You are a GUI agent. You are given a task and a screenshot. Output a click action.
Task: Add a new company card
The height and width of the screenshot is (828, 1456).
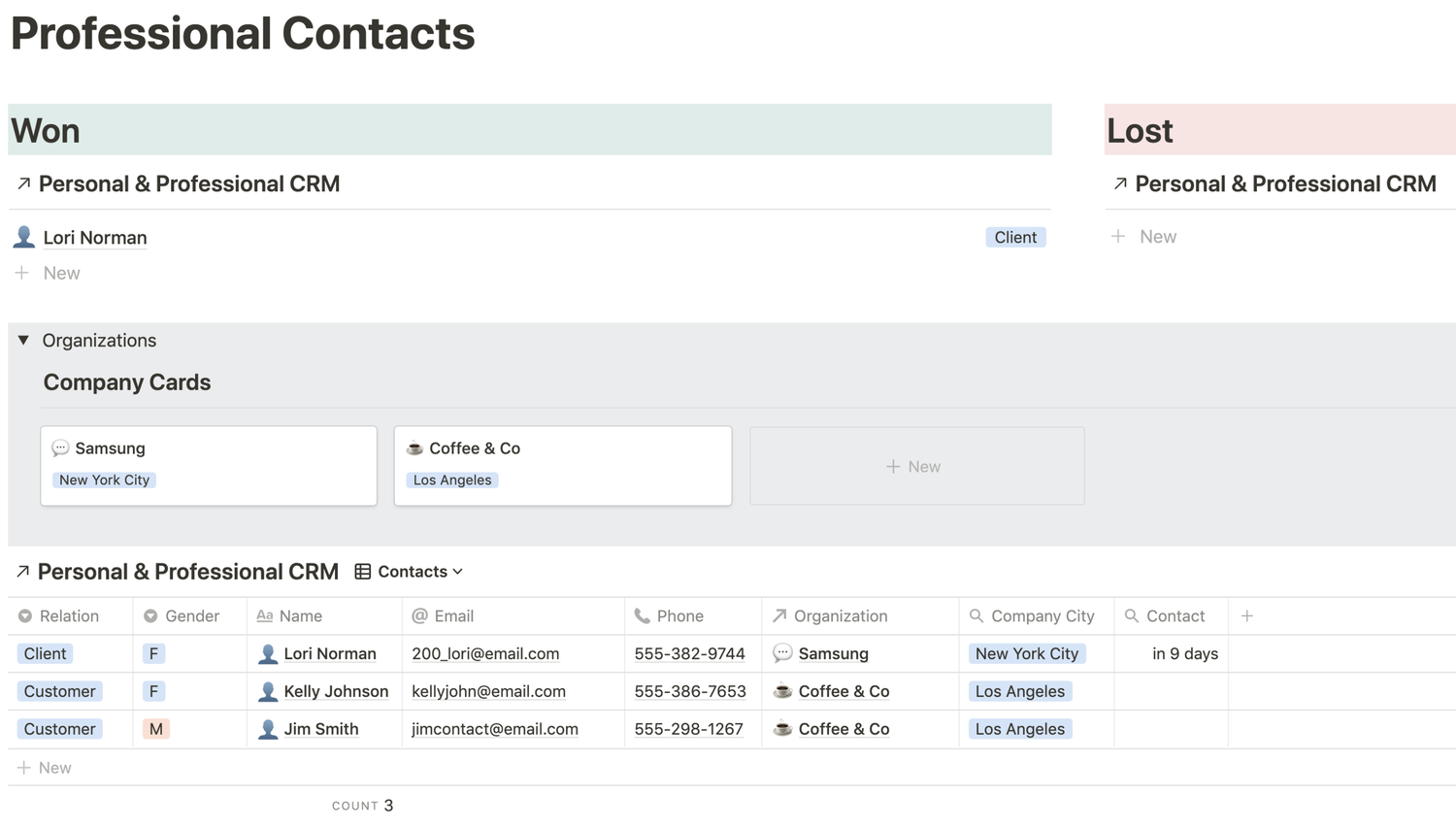[x=917, y=466]
